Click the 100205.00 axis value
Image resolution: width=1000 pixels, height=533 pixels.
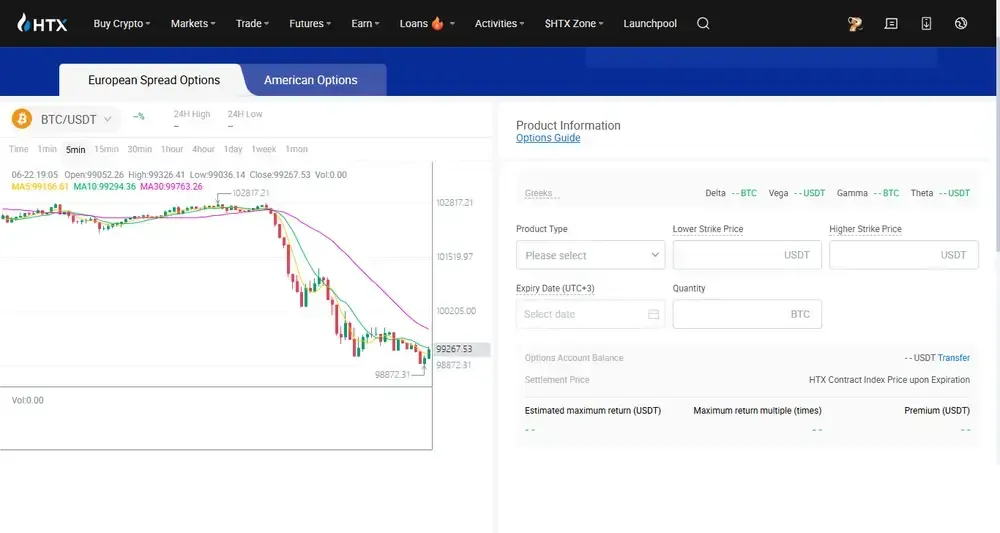(x=455, y=311)
